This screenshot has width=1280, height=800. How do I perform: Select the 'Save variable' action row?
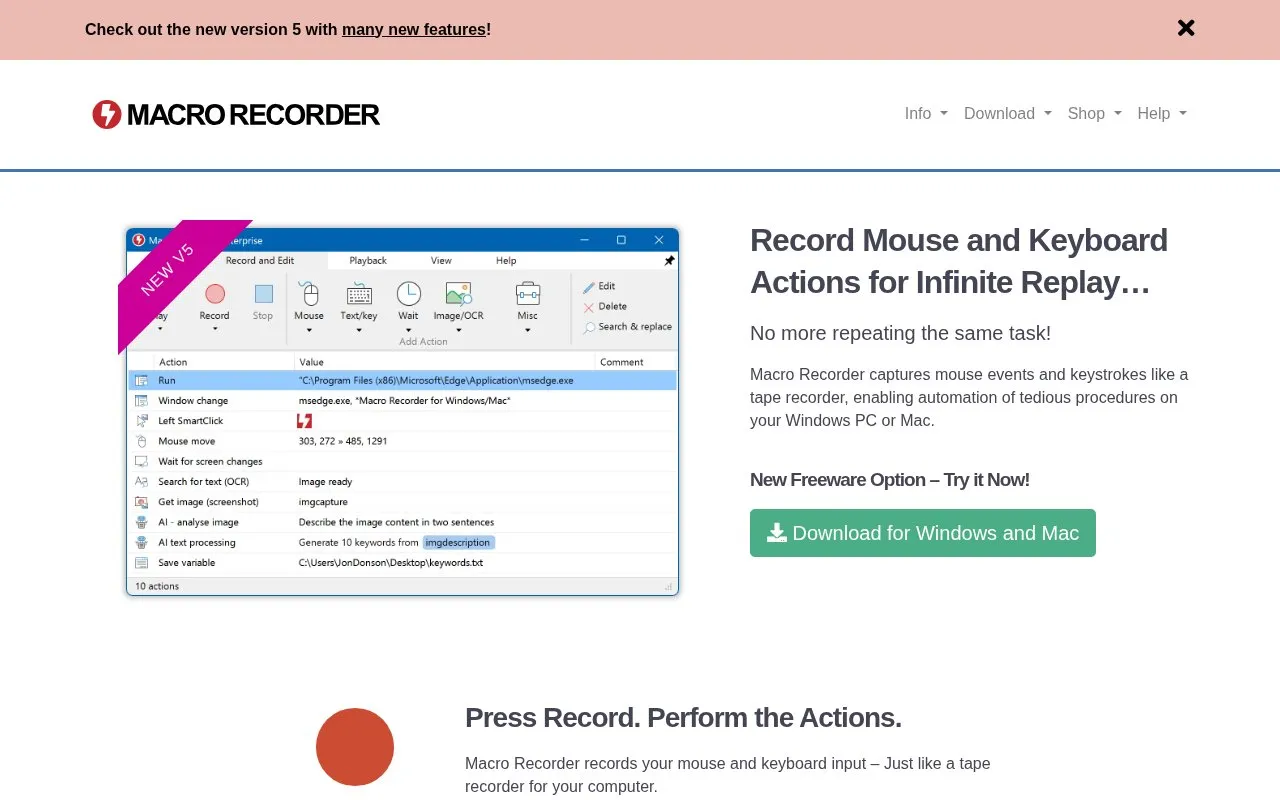coord(403,563)
